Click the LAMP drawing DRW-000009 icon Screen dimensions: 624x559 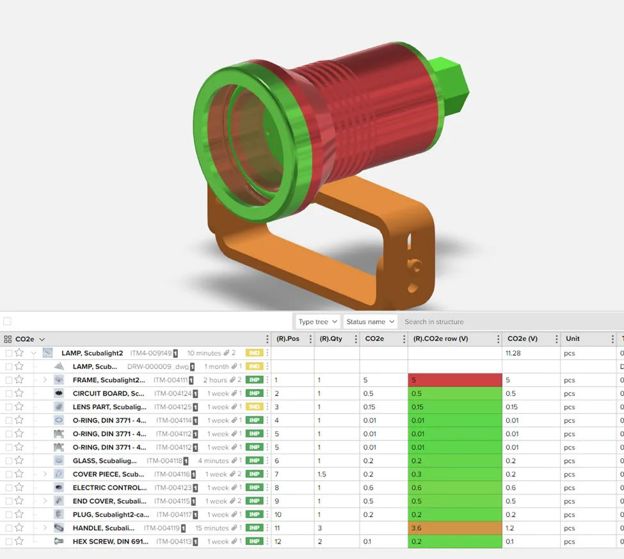(59, 367)
